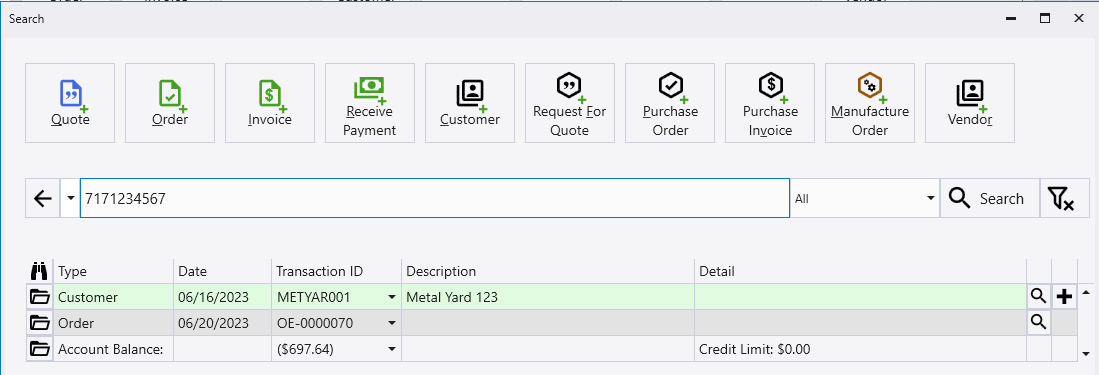Create a new Invoice

tap(270, 103)
